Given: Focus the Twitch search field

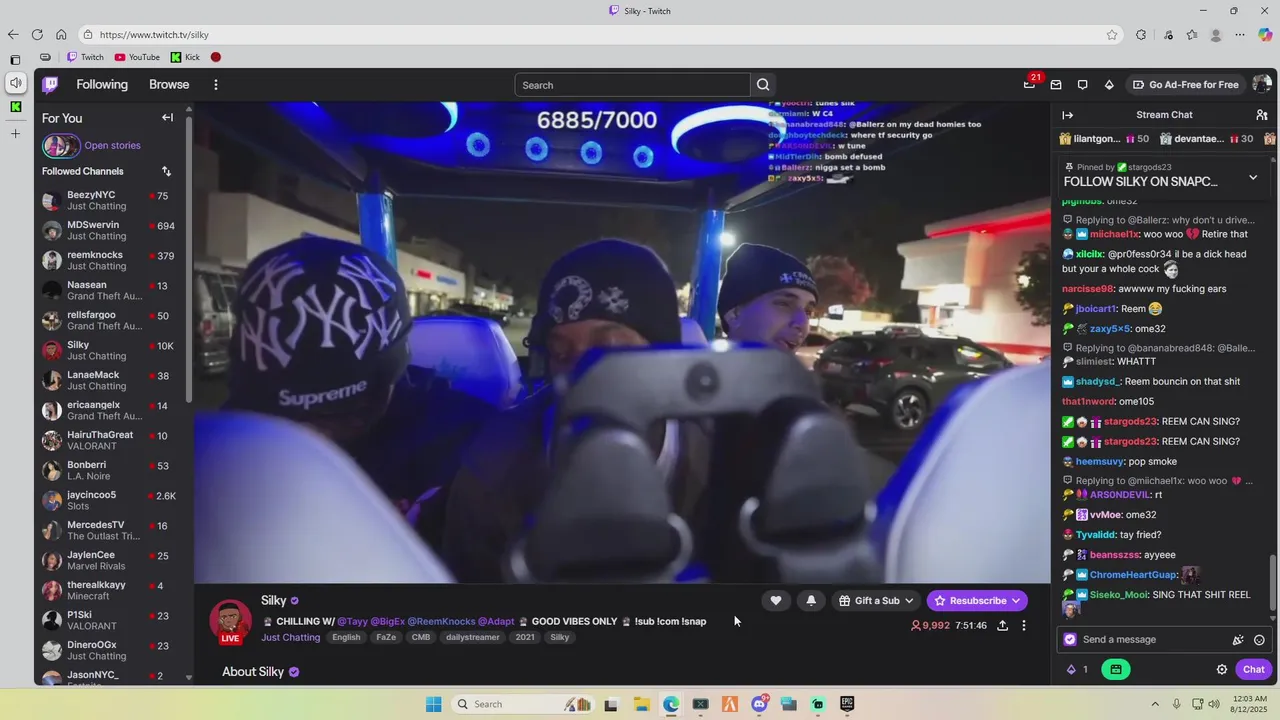Looking at the screenshot, I should coord(632,85).
